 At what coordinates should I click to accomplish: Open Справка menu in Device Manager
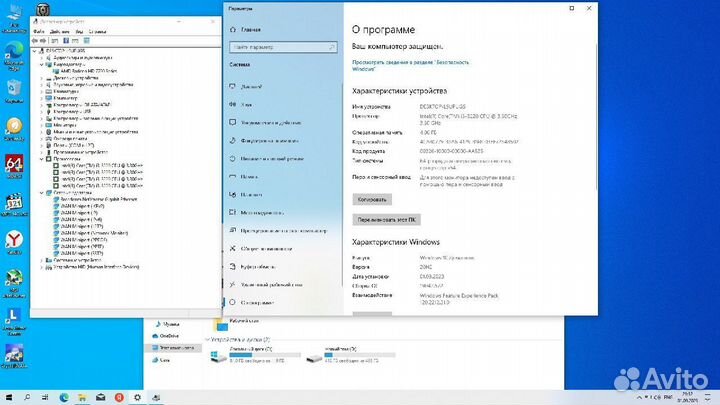pos(97,32)
